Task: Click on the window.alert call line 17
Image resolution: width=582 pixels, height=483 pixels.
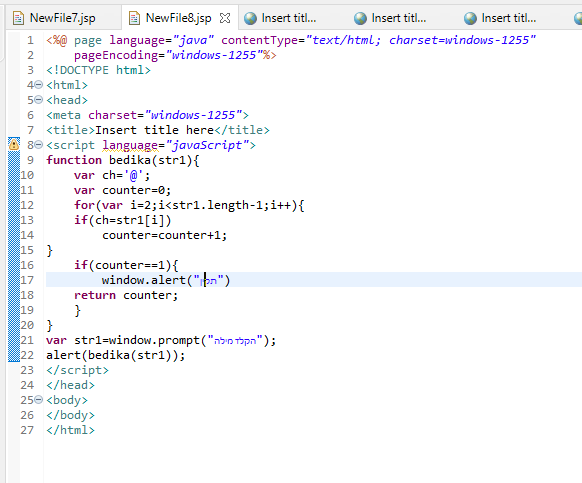Action: (x=166, y=280)
